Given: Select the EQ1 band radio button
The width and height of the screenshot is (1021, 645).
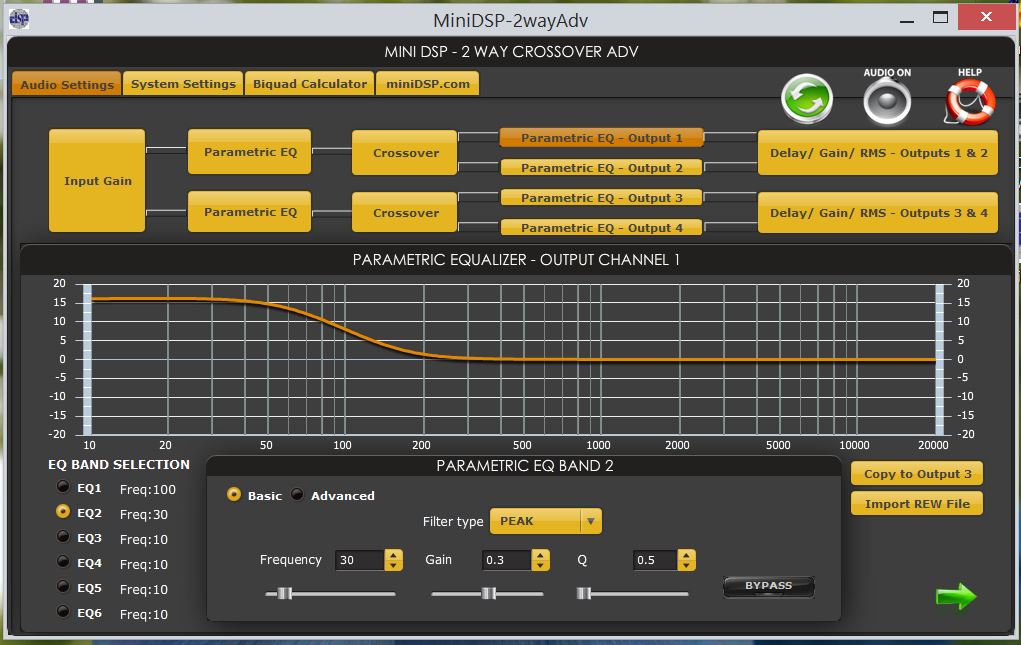Looking at the screenshot, I should (63, 486).
